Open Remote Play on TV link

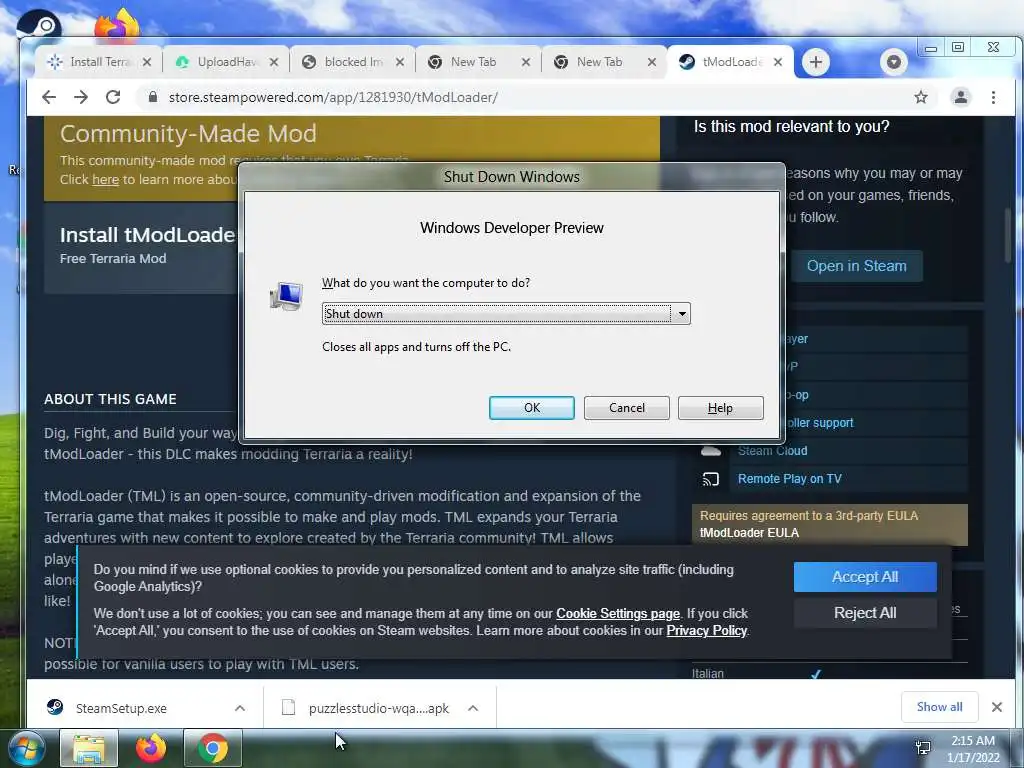tap(790, 479)
